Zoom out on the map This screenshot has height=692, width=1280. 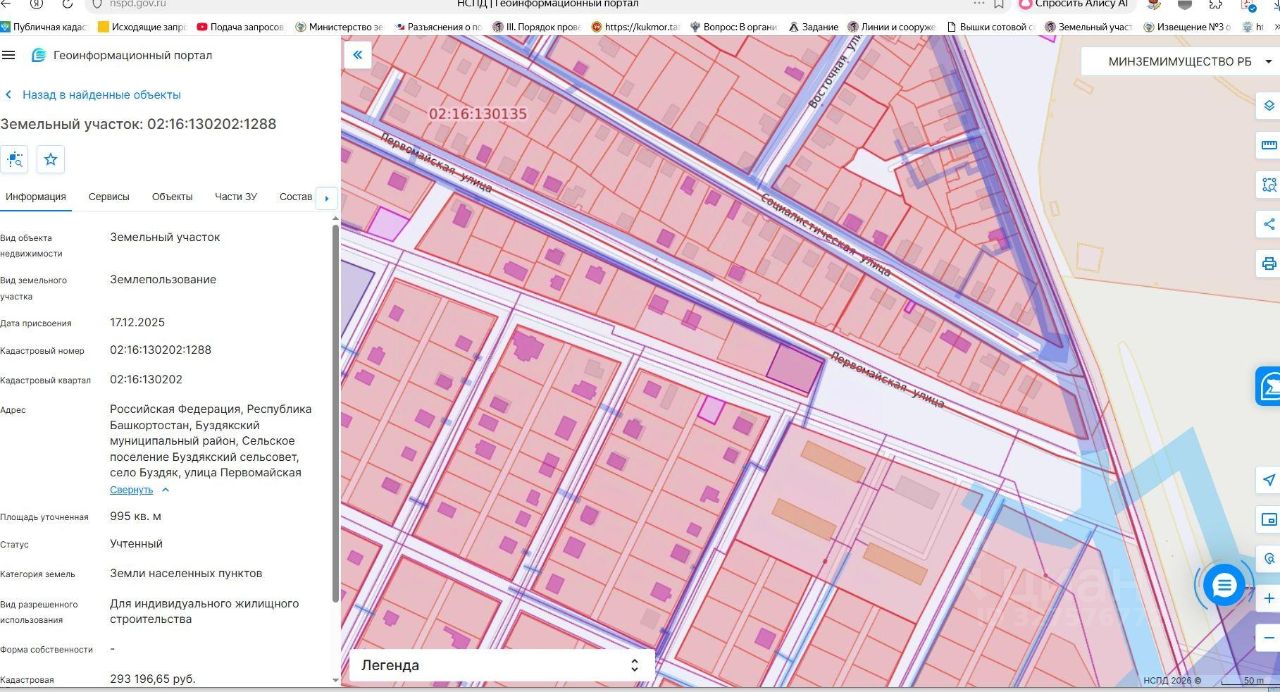[x=1269, y=637]
